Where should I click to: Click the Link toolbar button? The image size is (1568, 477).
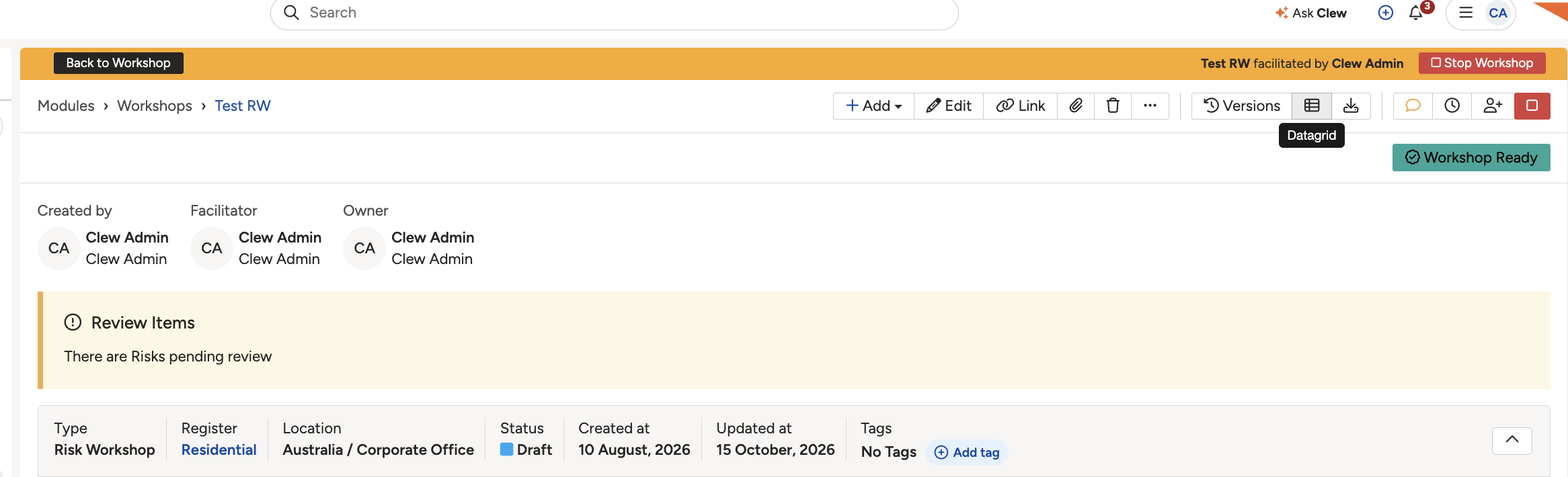pyautogui.click(x=1020, y=106)
